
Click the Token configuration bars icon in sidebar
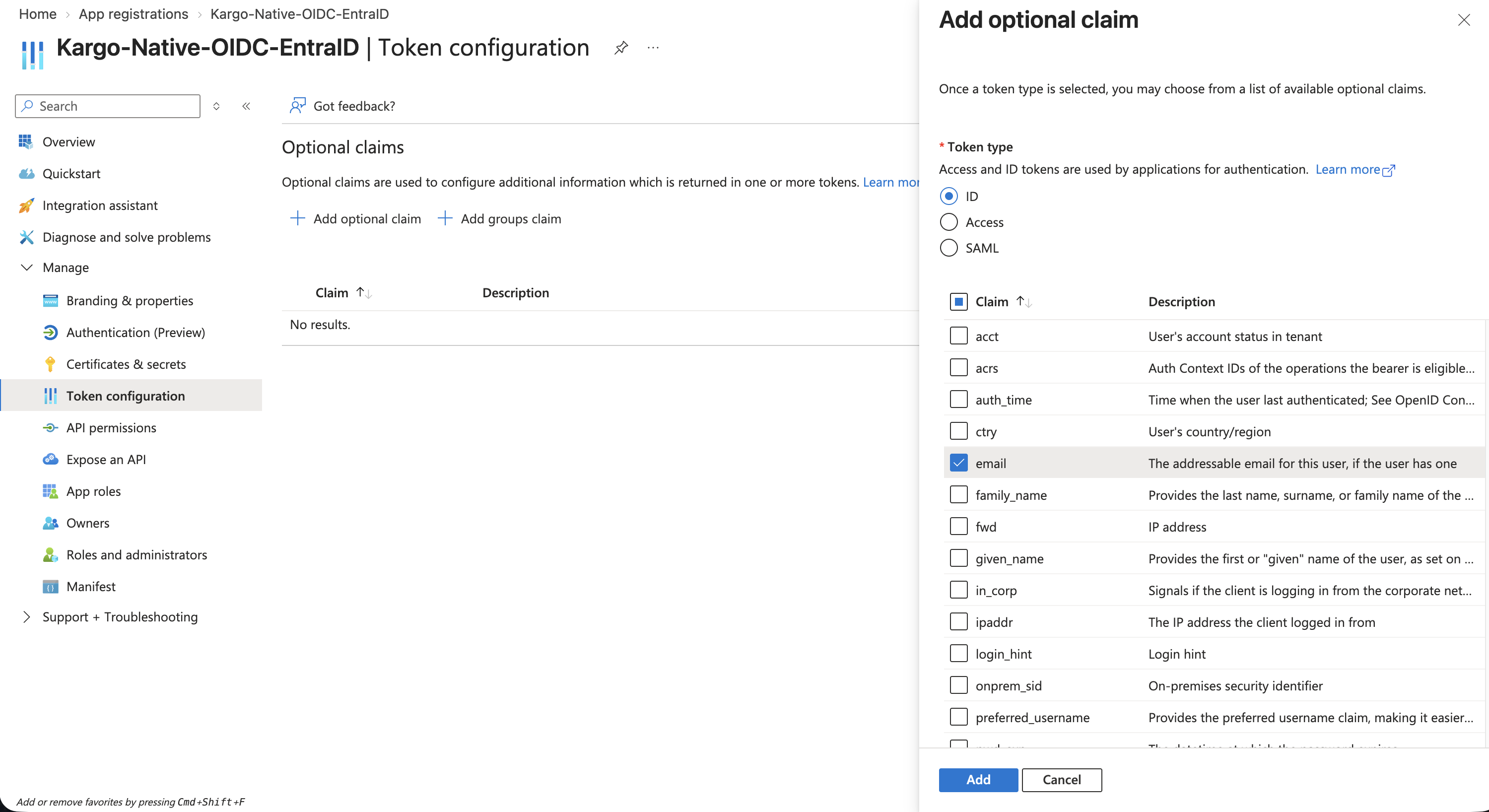coord(50,396)
